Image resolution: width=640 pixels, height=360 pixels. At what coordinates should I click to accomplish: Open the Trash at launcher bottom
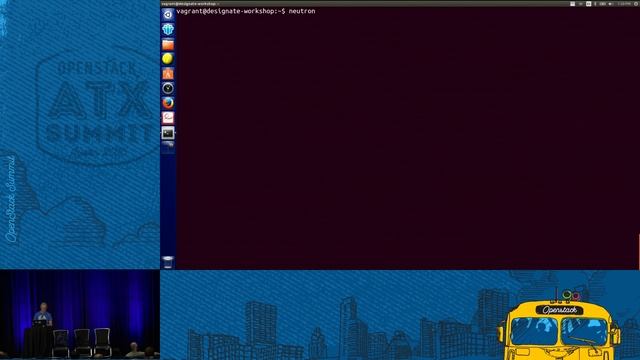click(x=168, y=262)
